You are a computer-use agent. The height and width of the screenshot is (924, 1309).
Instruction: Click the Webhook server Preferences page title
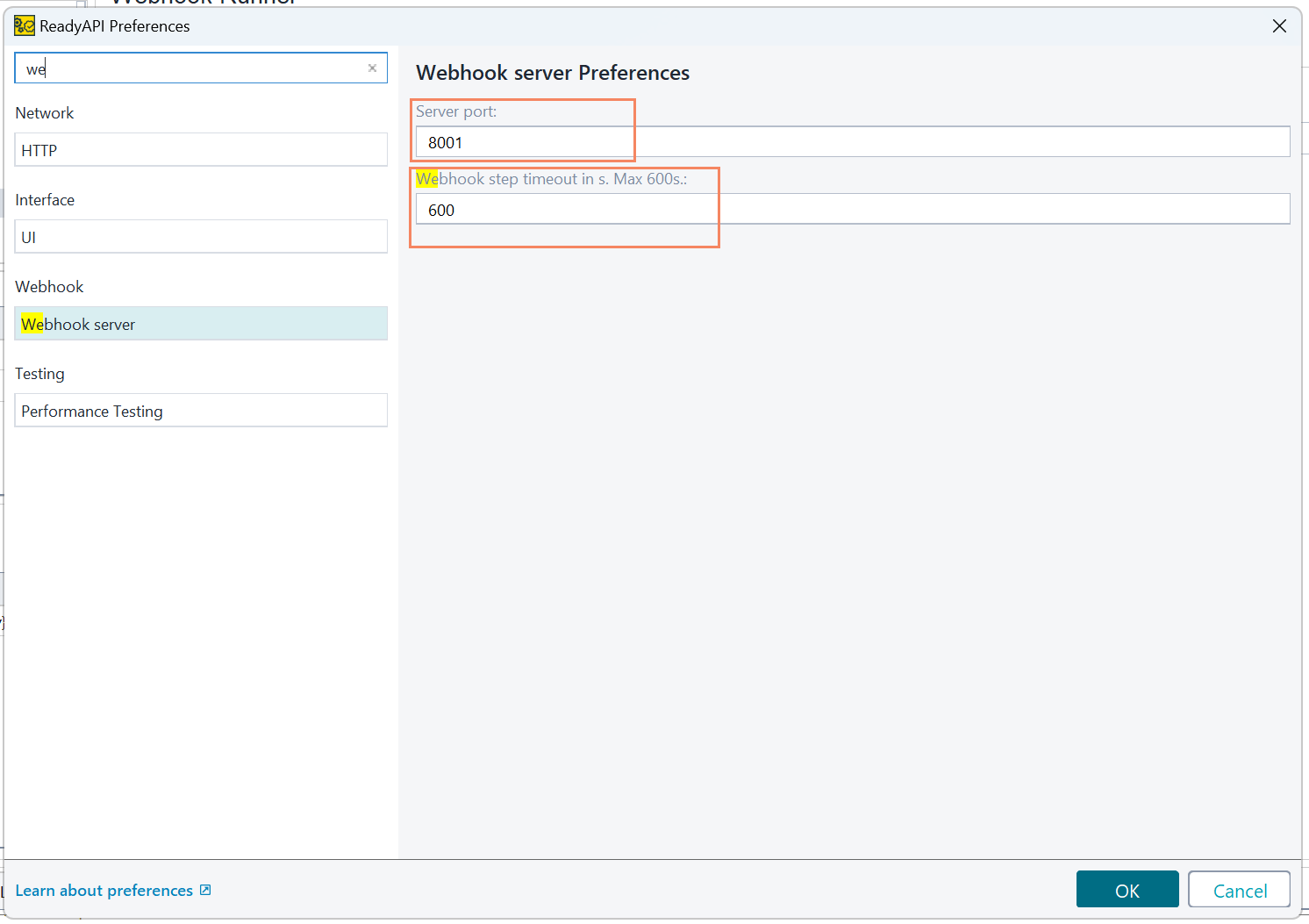point(553,73)
